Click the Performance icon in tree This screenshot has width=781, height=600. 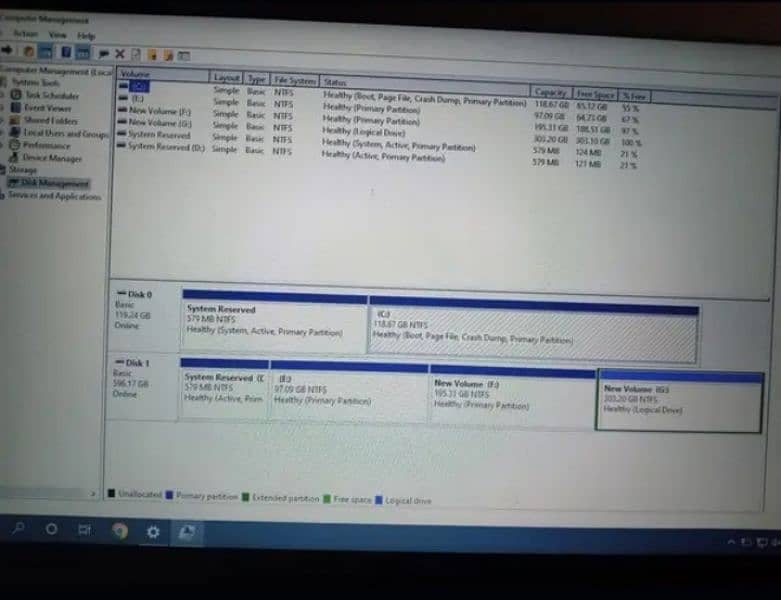pyautogui.click(x=14, y=145)
